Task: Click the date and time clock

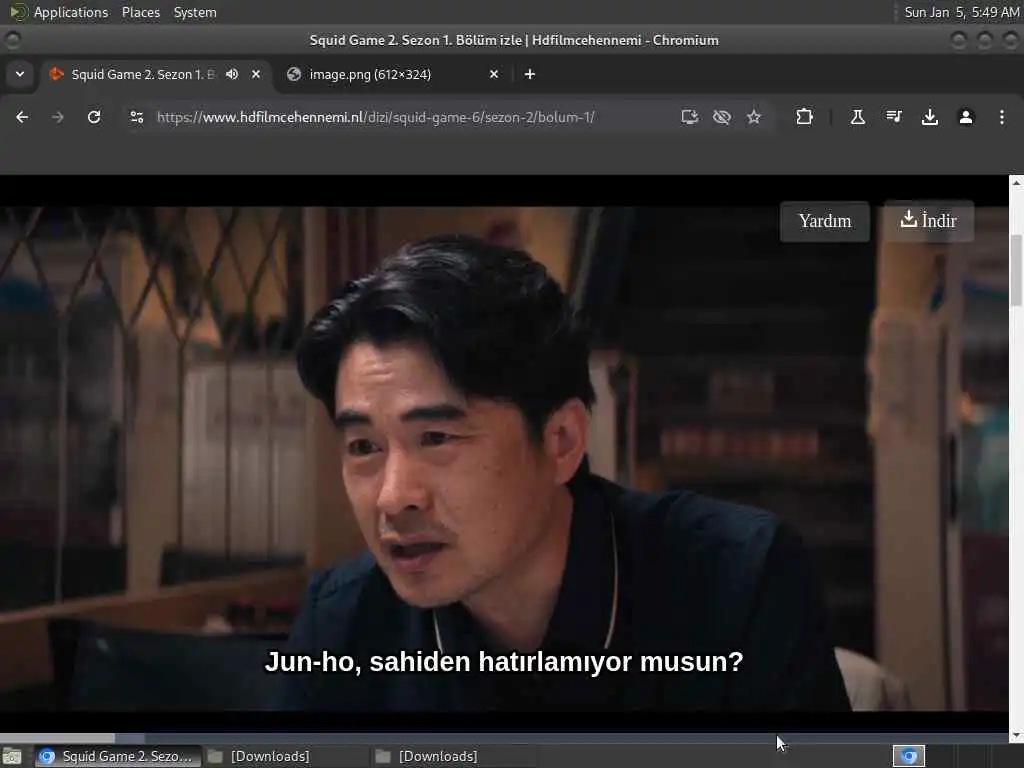Action: coord(961,12)
